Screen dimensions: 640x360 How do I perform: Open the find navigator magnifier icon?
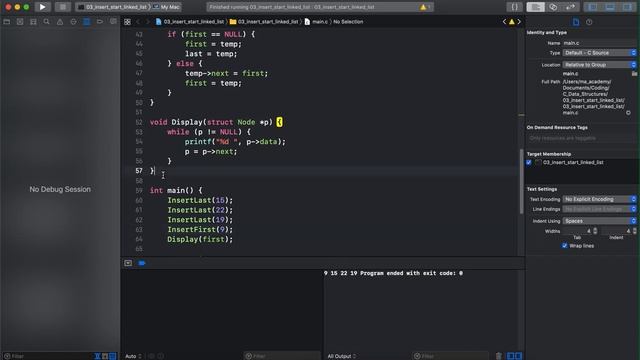click(47, 22)
